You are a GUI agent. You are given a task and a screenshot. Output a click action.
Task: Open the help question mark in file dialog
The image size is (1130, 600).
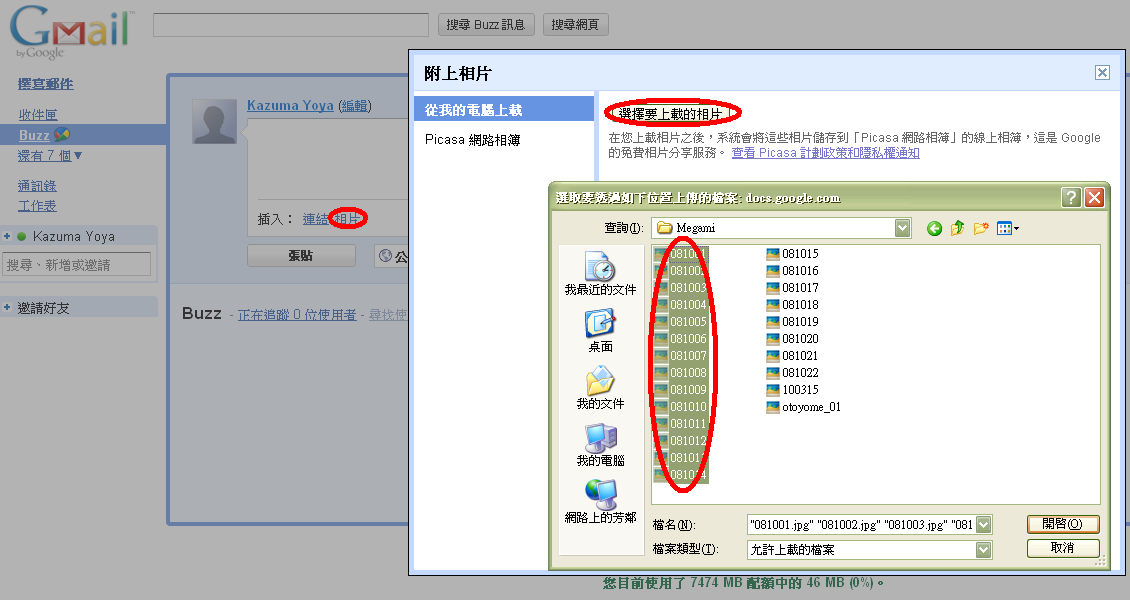point(1071,197)
